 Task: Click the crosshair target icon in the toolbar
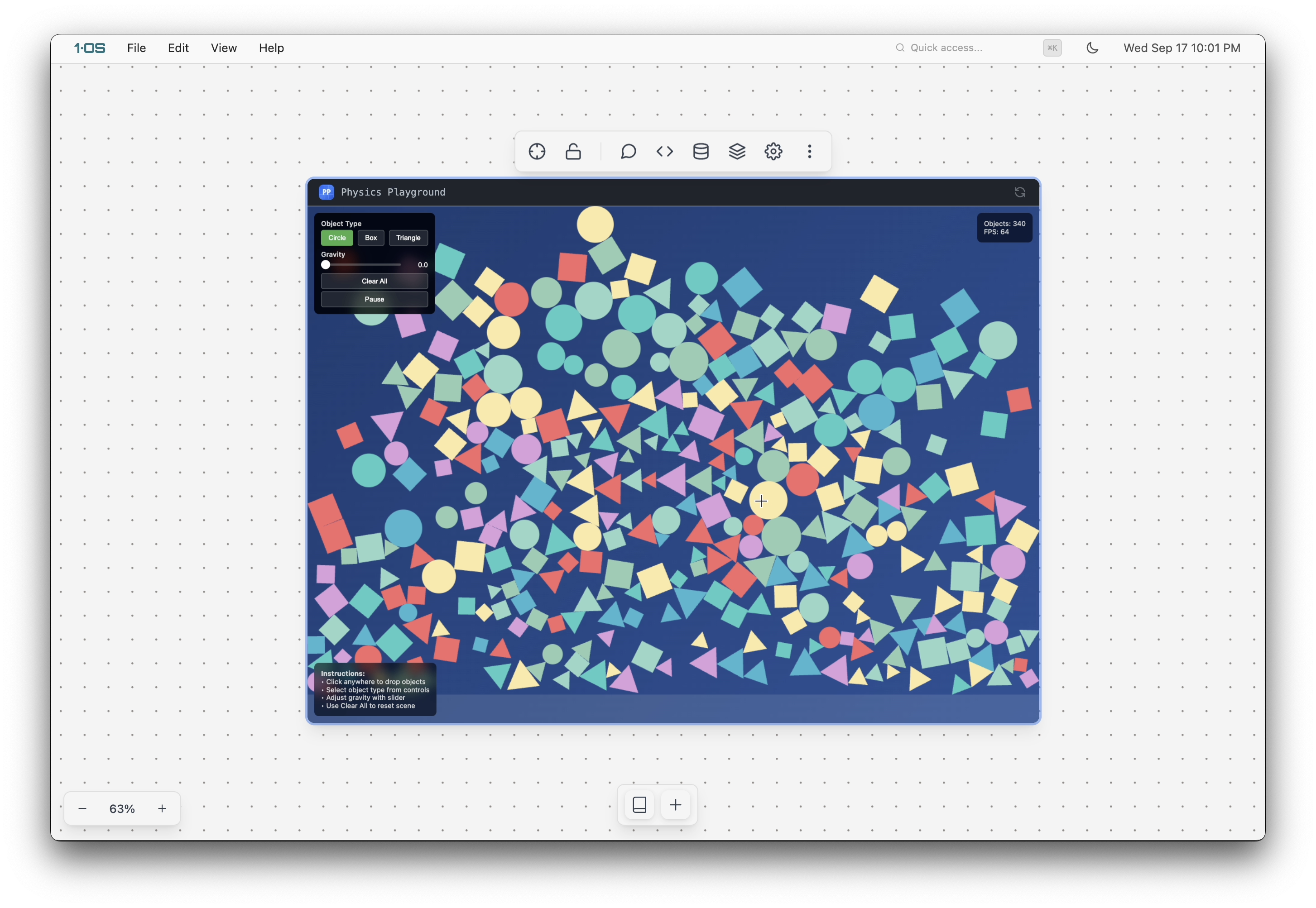(x=537, y=151)
